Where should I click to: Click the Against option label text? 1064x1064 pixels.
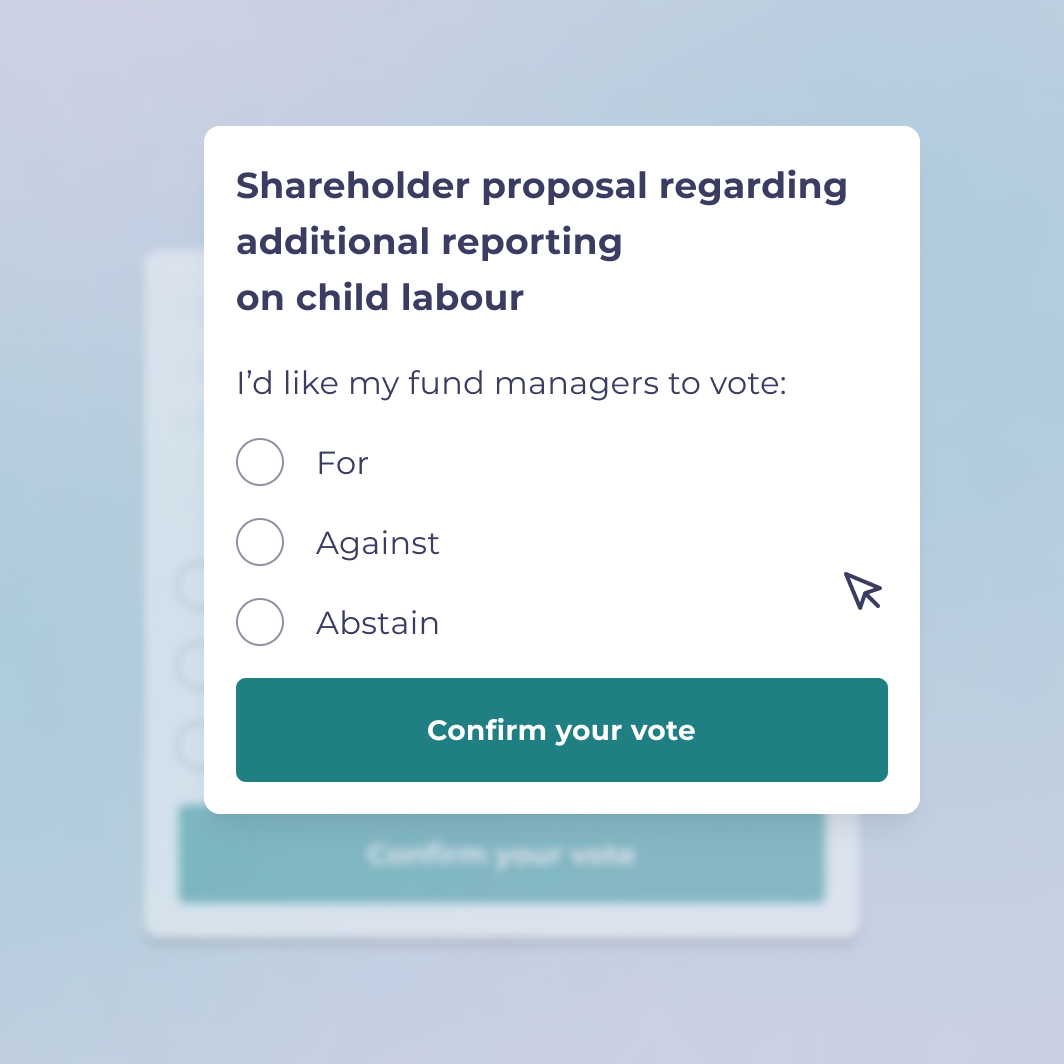378,542
